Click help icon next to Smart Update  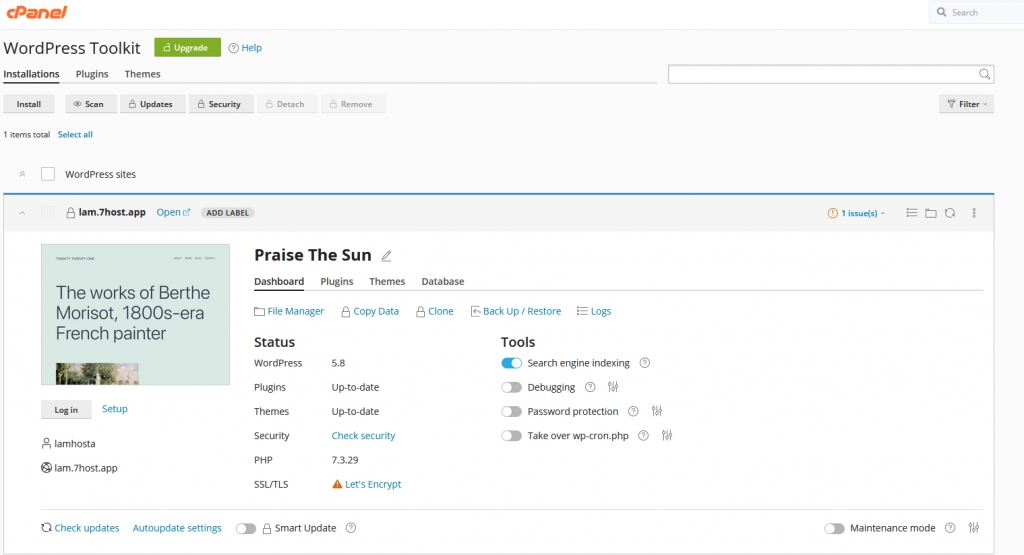tap(351, 528)
